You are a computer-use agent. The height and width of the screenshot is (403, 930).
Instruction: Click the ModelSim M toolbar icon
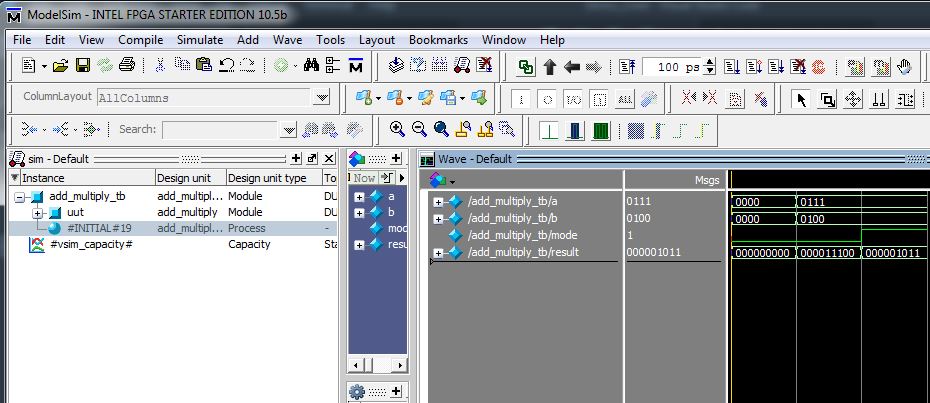pos(355,65)
